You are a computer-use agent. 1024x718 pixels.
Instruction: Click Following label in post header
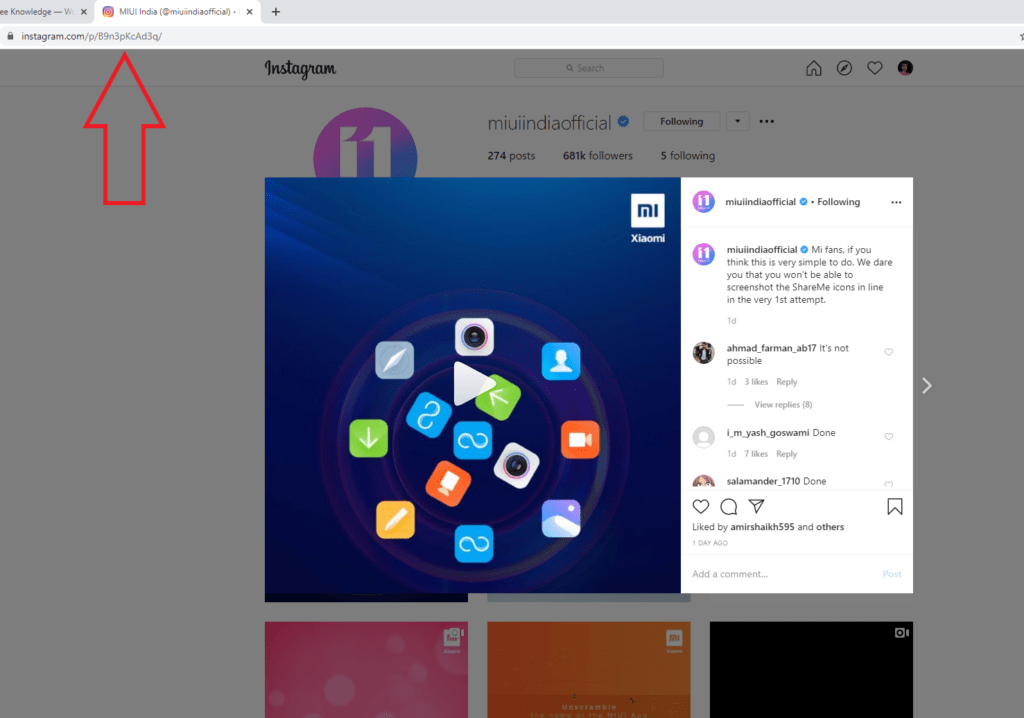839,202
